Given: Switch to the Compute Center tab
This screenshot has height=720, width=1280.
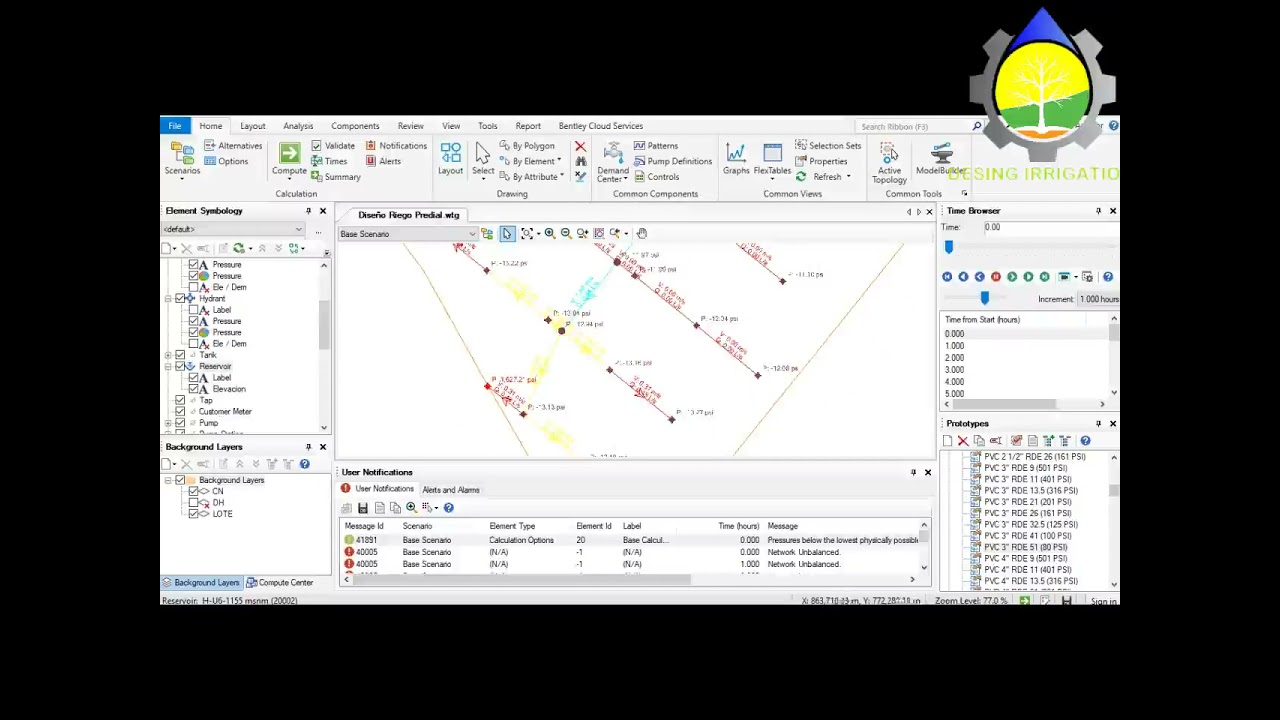Looking at the screenshot, I should 280,583.
